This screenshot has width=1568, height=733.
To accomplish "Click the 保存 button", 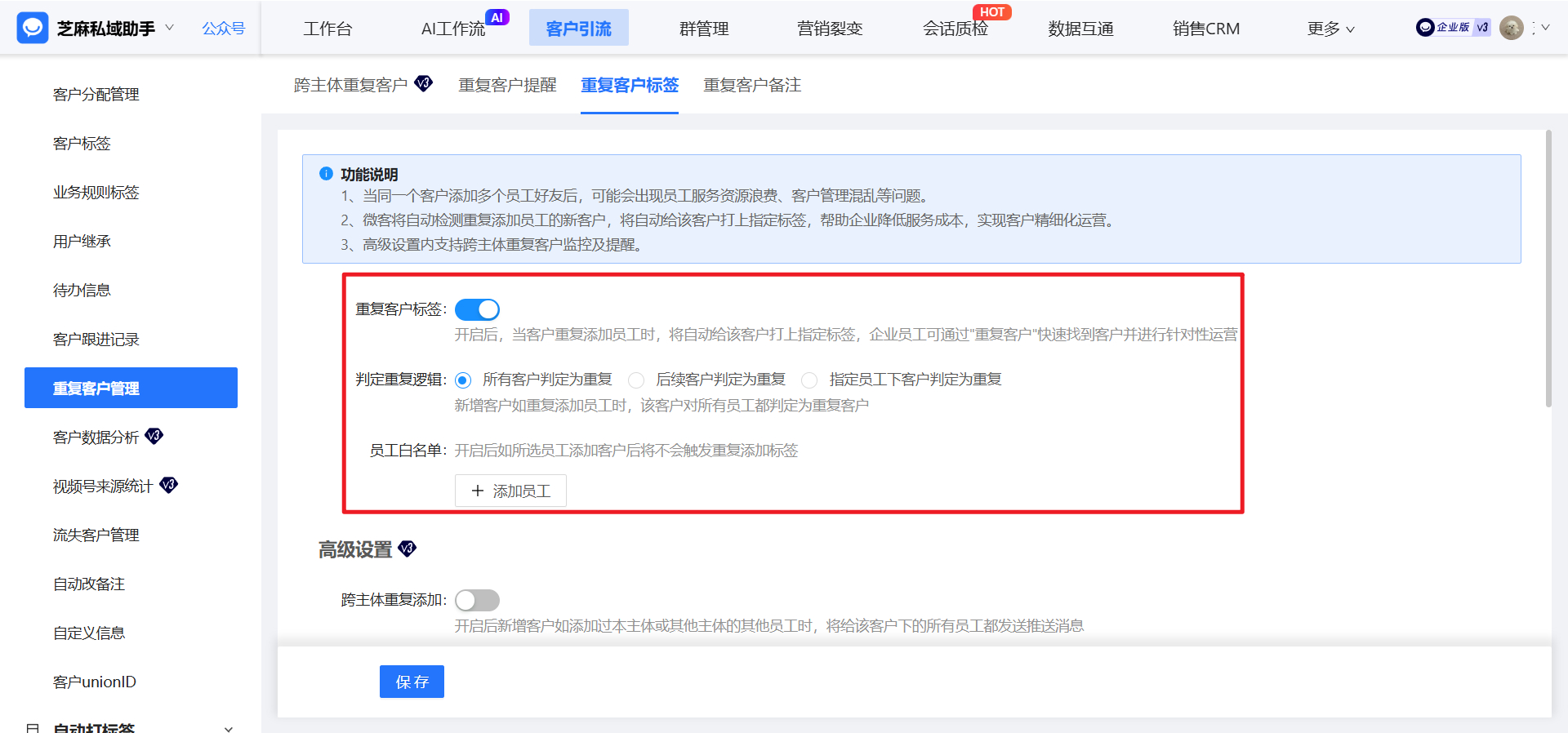I will point(412,682).
